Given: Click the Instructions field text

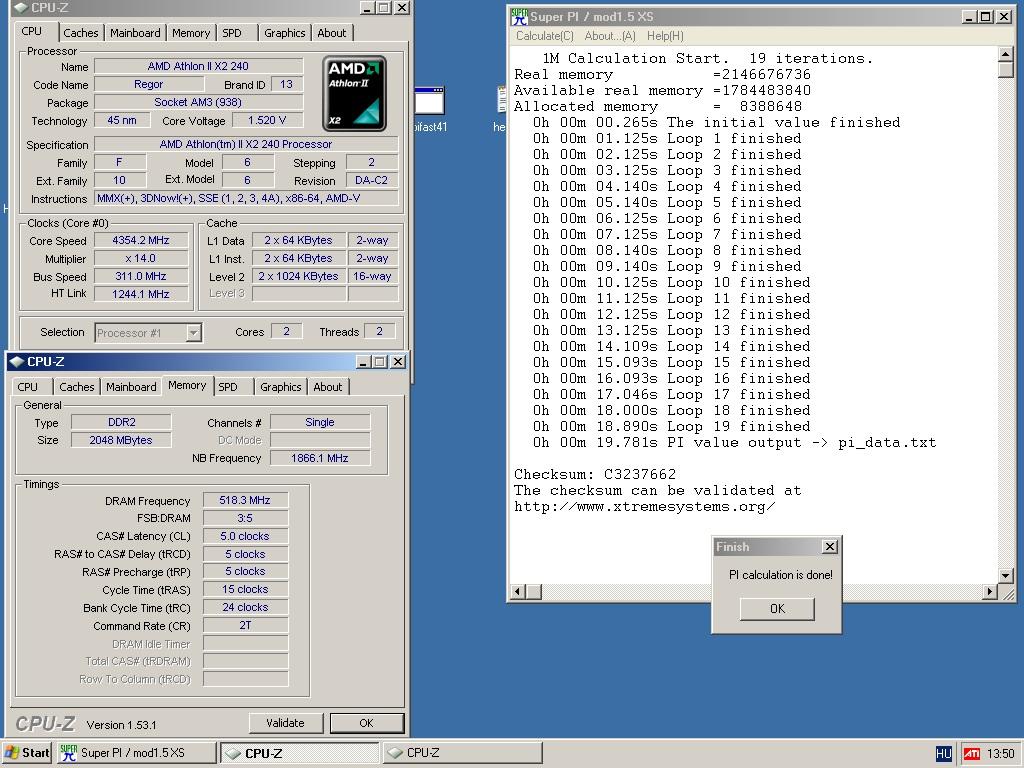Looking at the screenshot, I should 246,199.
